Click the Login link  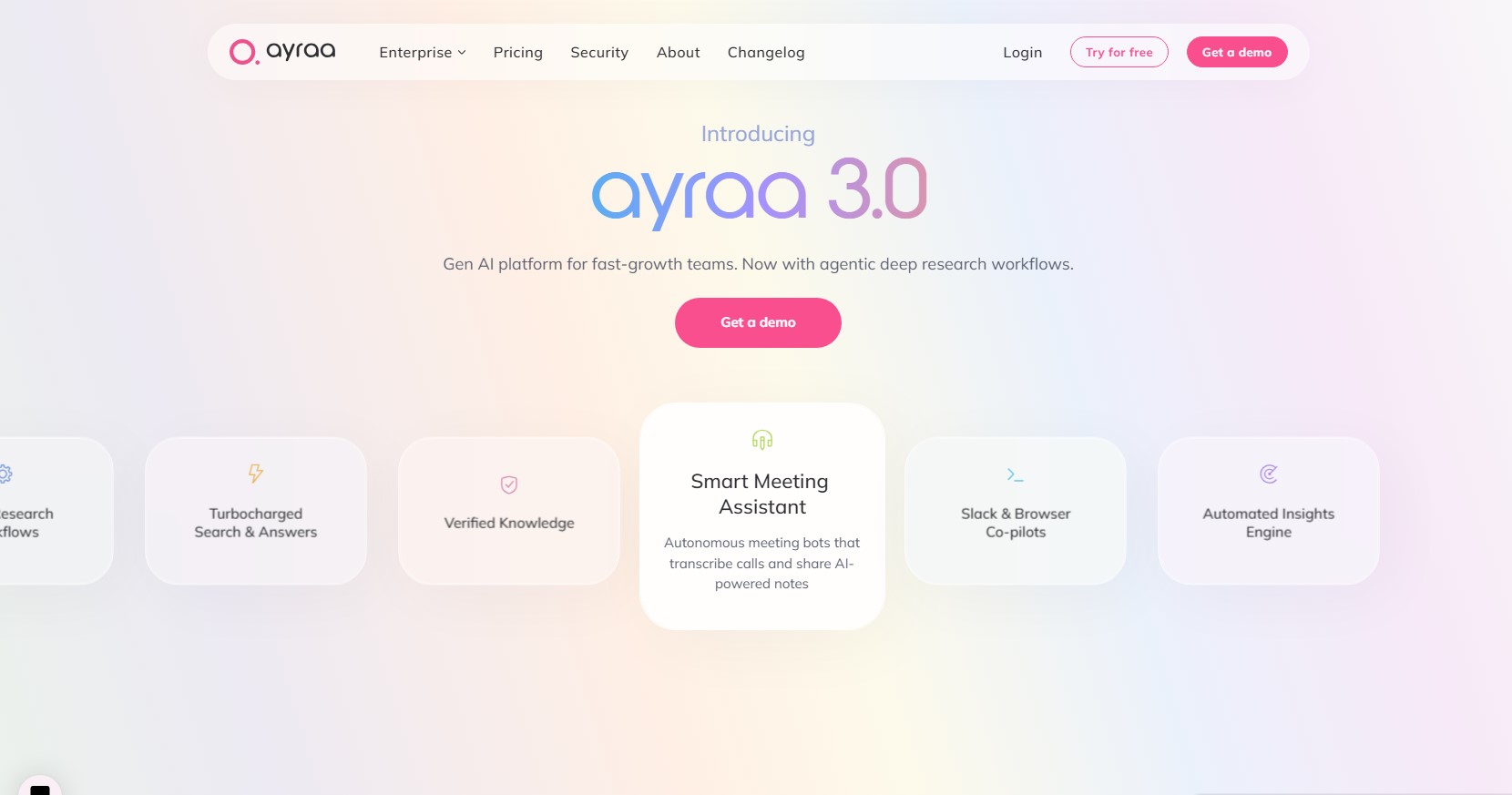1022,52
